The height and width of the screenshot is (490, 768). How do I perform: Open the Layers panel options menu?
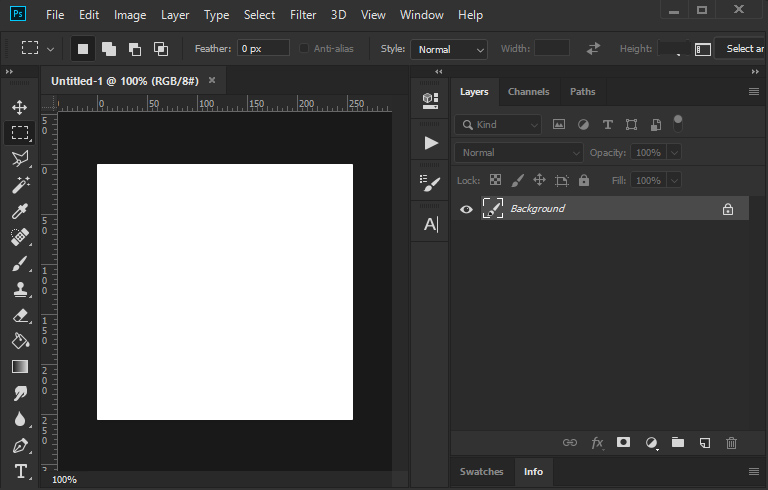pyautogui.click(x=754, y=92)
